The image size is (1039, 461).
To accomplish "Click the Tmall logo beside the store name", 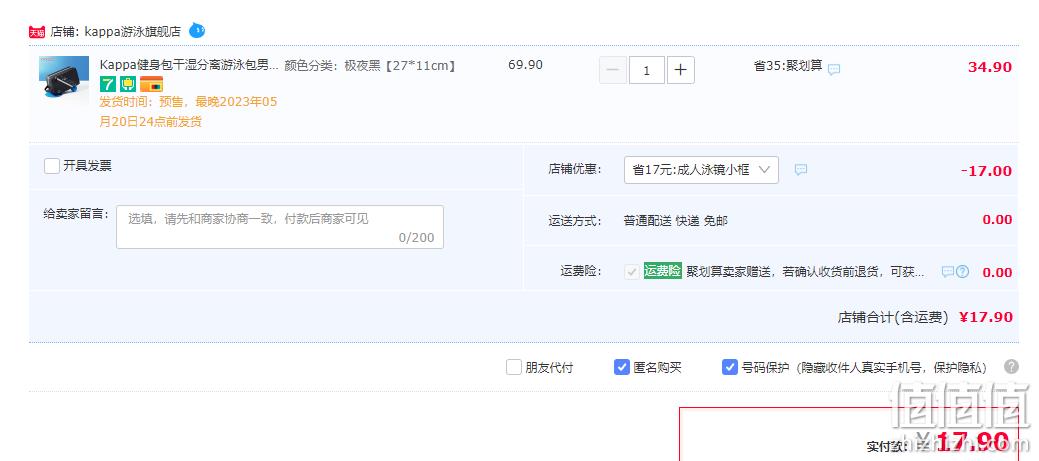I will click(x=37, y=32).
